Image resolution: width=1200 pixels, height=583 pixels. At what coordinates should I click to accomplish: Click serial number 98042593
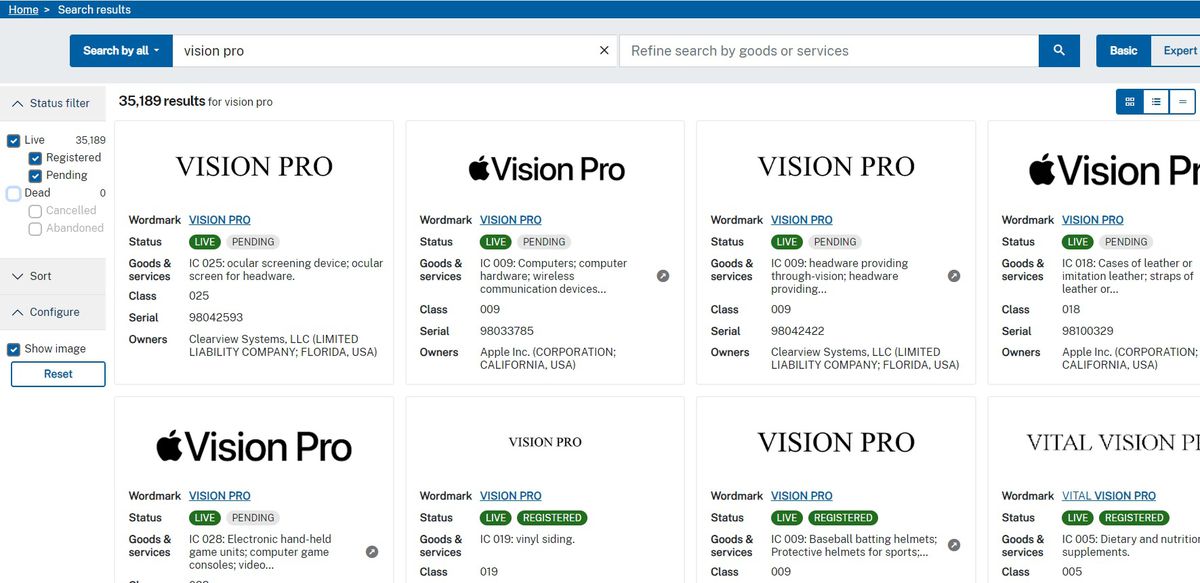click(x=216, y=318)
